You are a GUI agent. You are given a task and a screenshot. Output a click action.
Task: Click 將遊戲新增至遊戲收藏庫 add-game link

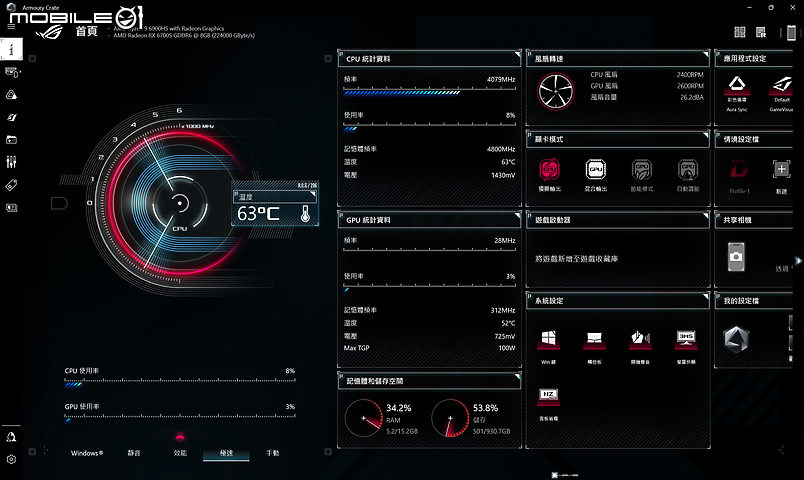point(576,259)
